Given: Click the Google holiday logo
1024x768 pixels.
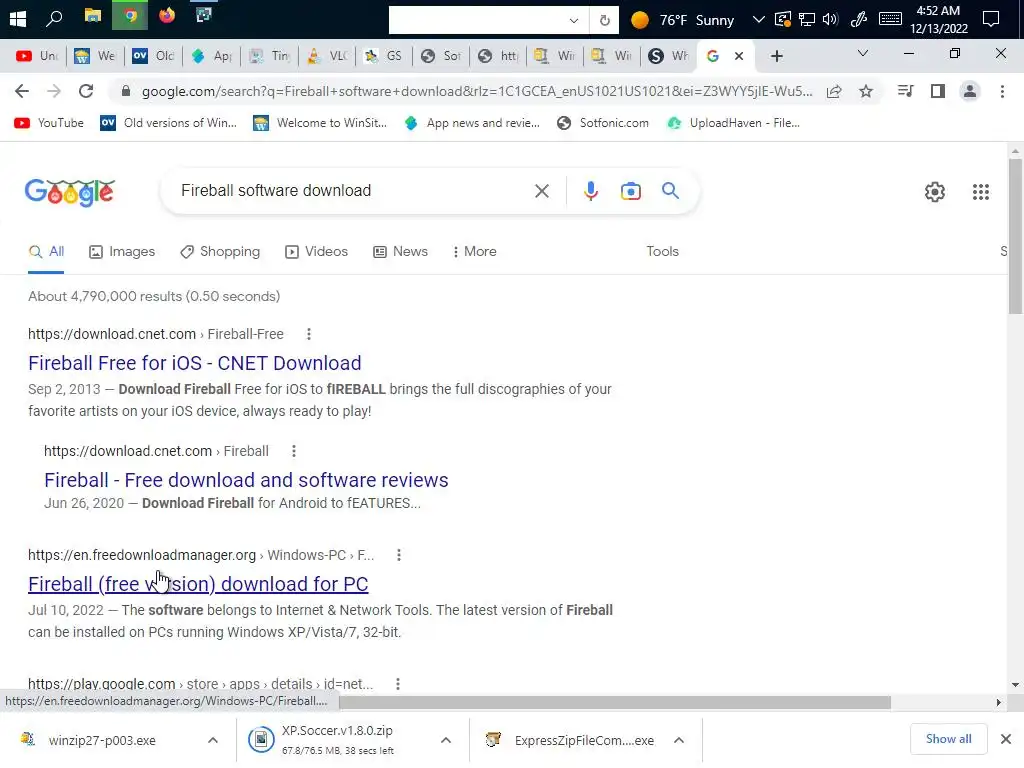Looking at the screenshot, I should pyautogui.click(x=70, y=192).
